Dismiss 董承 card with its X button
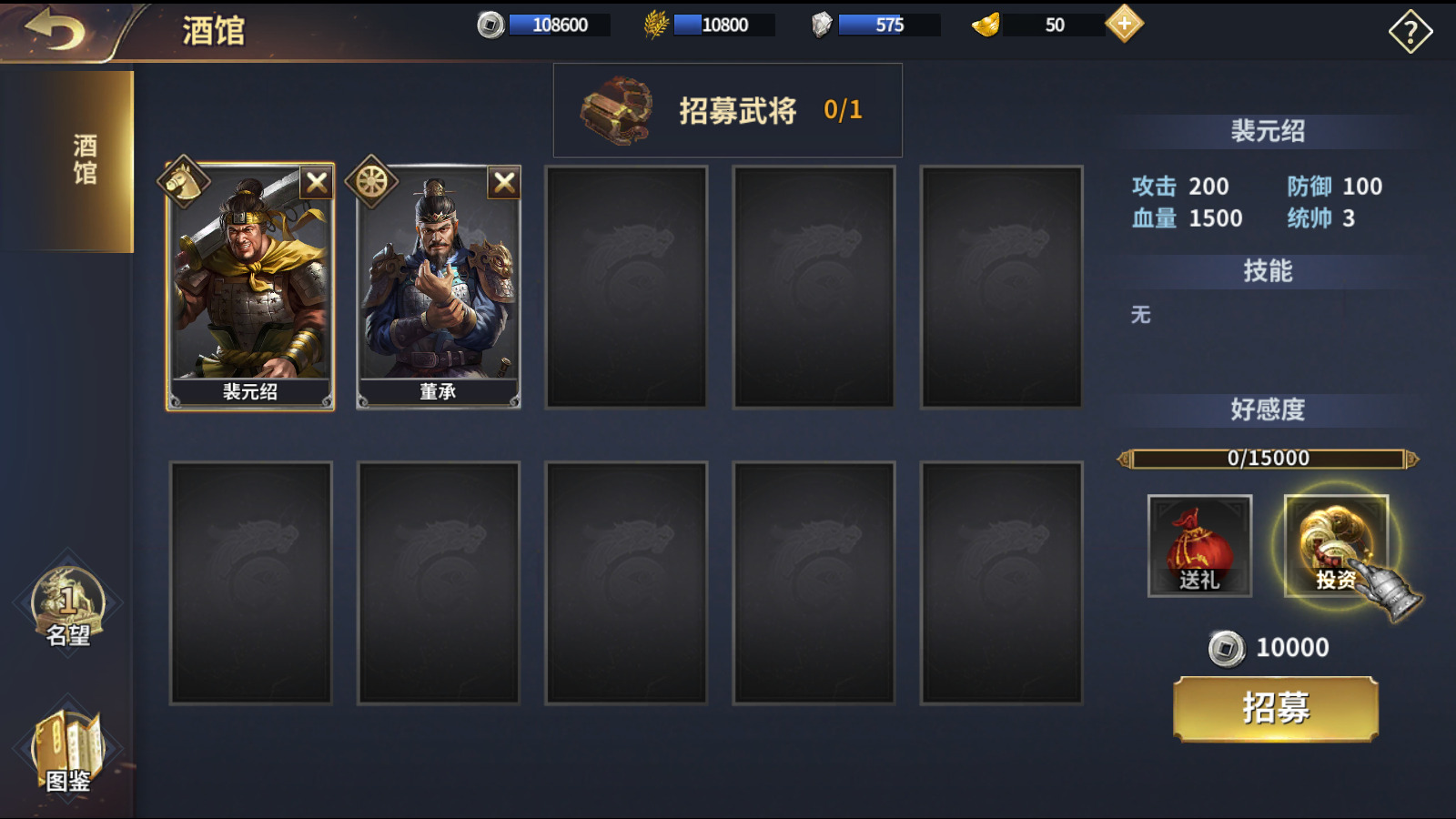The height and width of the screenshot is (819, 1456). click(x=504, y=183)
